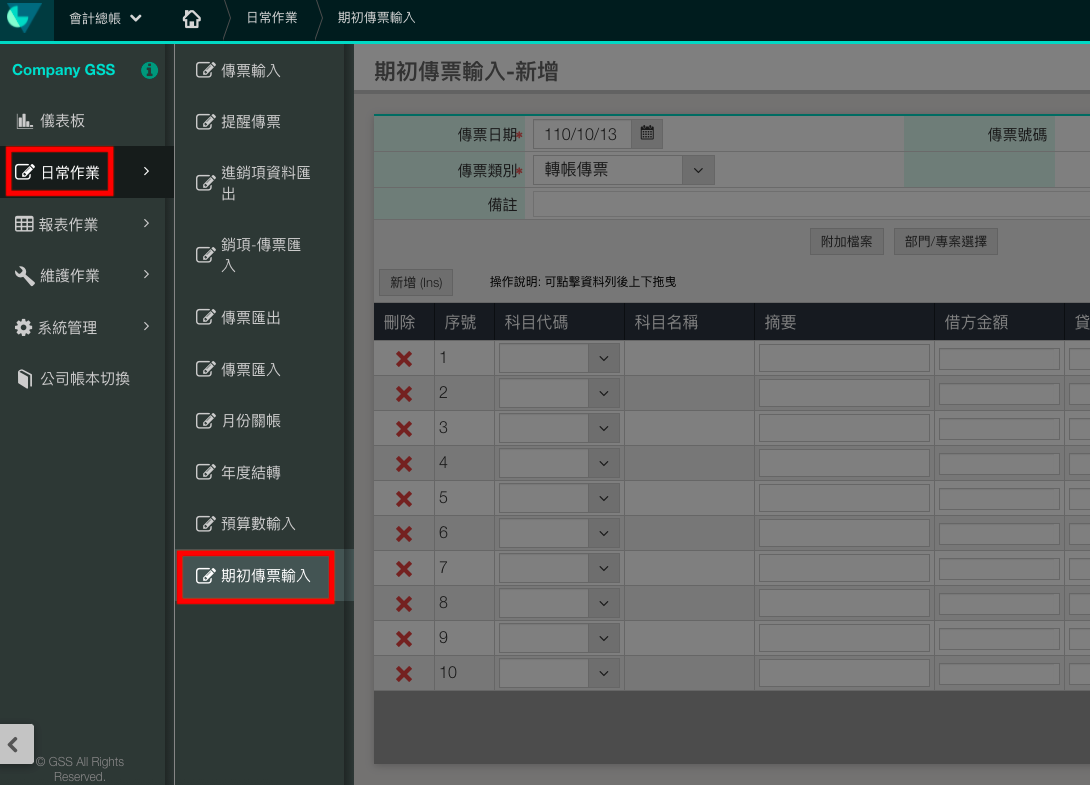
Task: Open 月份關帳 from the submenu
Action: click(x=250, y=421)
